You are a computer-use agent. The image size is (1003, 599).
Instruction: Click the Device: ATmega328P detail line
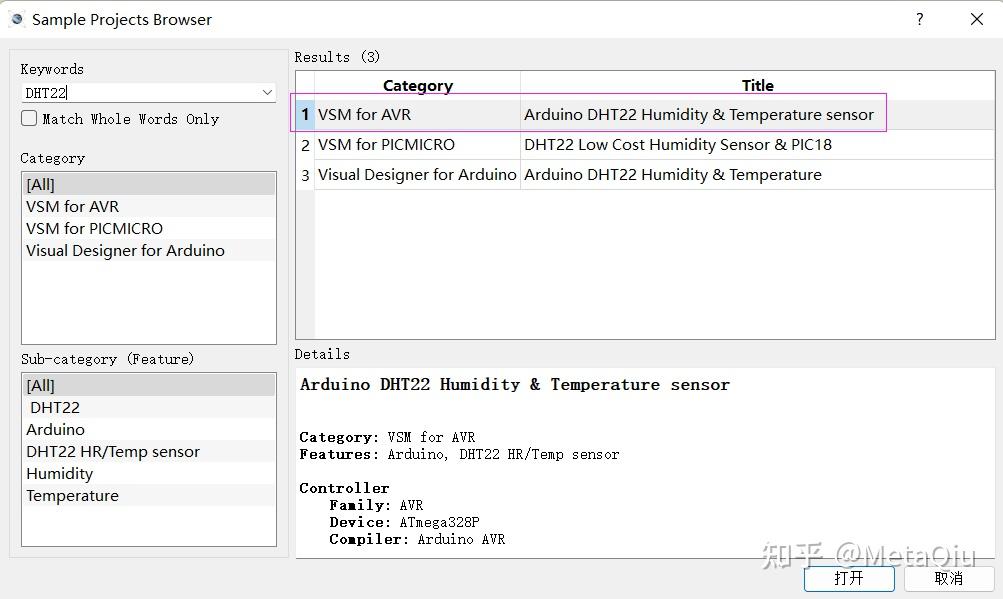[404, 522]
